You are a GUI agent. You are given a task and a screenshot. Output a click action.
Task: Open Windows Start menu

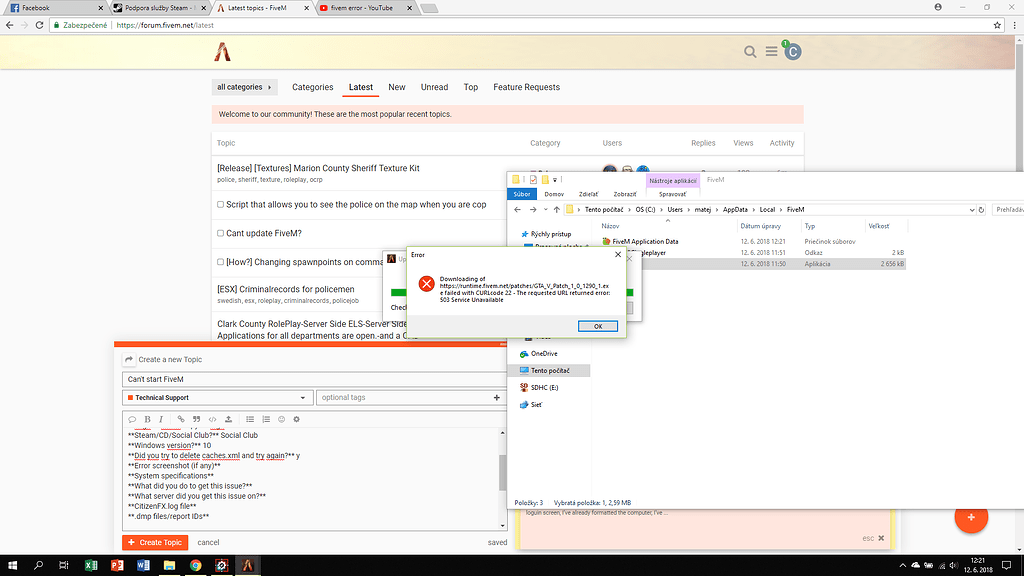[x=12, y=566]
